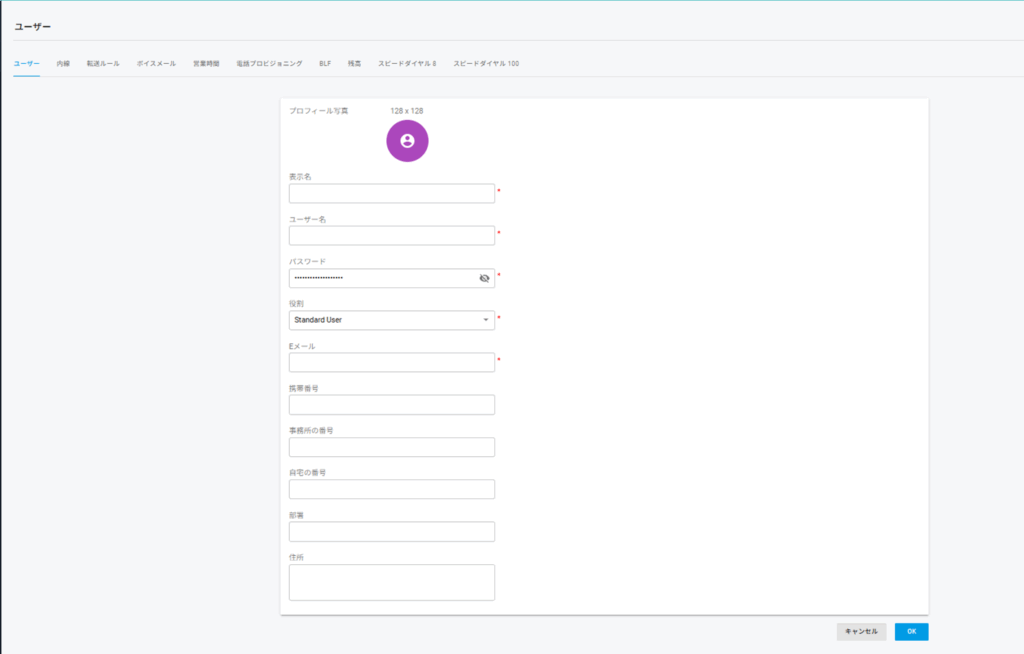Select the スピードダイヤル 8 tab
This screenshot has width=1024, height=654.
tap(407, 64)
